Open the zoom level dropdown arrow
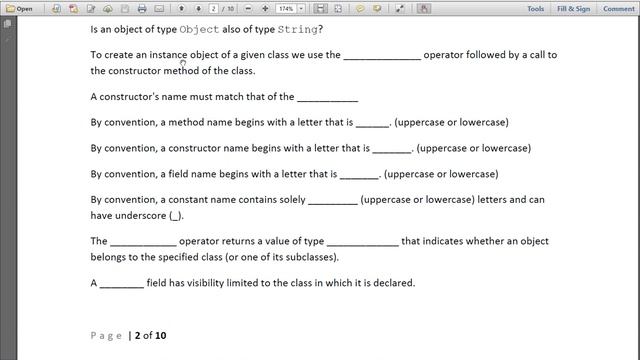Image resolution: width=640 pixels, height=360 pixels. pos(301,9)
